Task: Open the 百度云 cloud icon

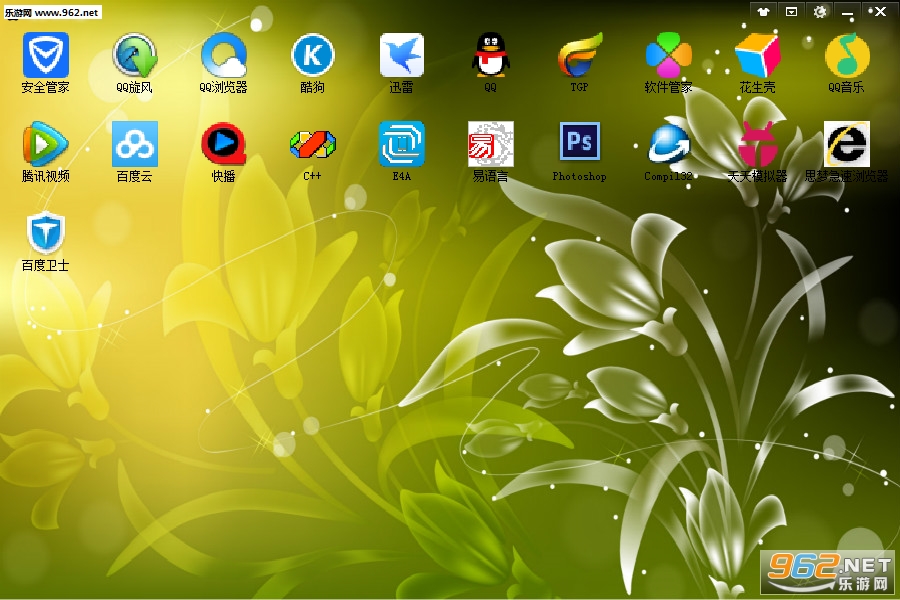Action: click(x=134, y=144)
